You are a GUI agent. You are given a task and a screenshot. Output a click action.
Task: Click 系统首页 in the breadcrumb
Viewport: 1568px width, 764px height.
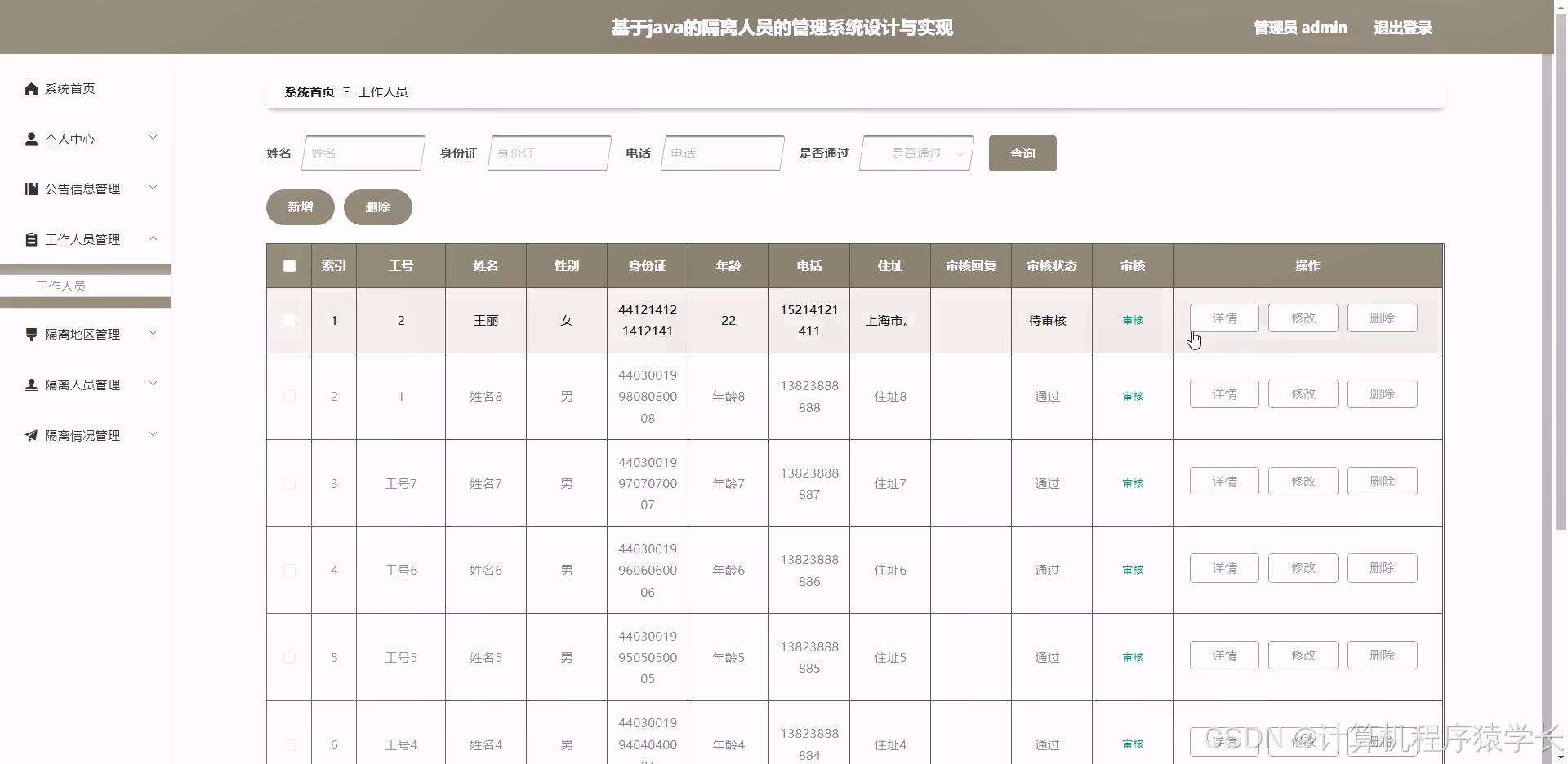click(310, 91)
